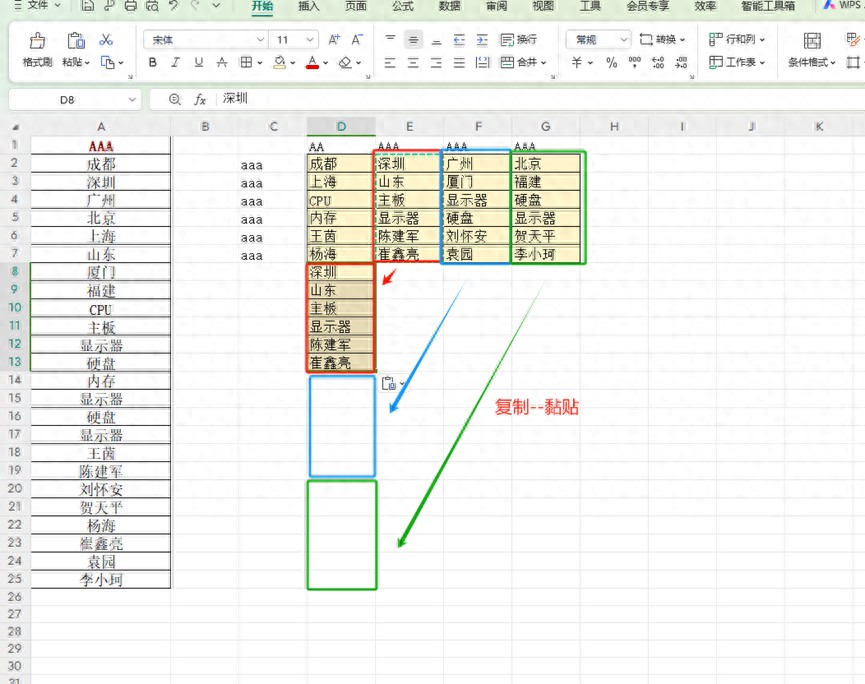
Task: Switch to the 页面 Page tab
Action: click(356, 6)
